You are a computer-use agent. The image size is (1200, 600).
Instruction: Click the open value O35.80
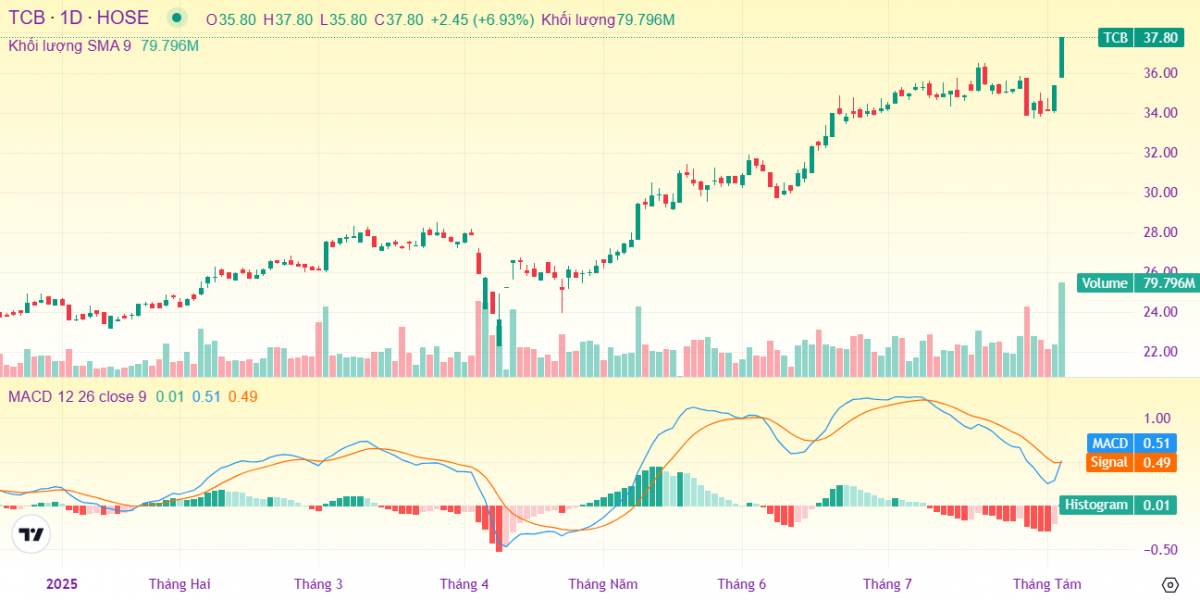point(231,20)
